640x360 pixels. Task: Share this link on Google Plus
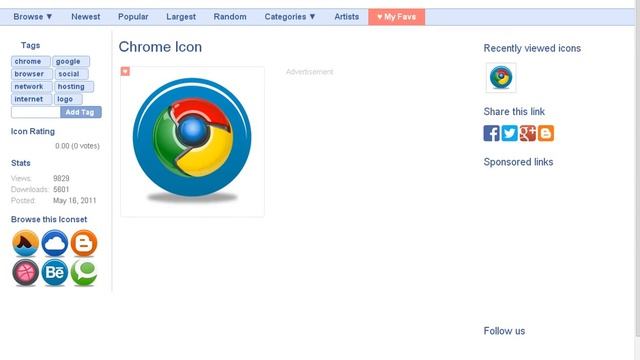pos(527,133)
